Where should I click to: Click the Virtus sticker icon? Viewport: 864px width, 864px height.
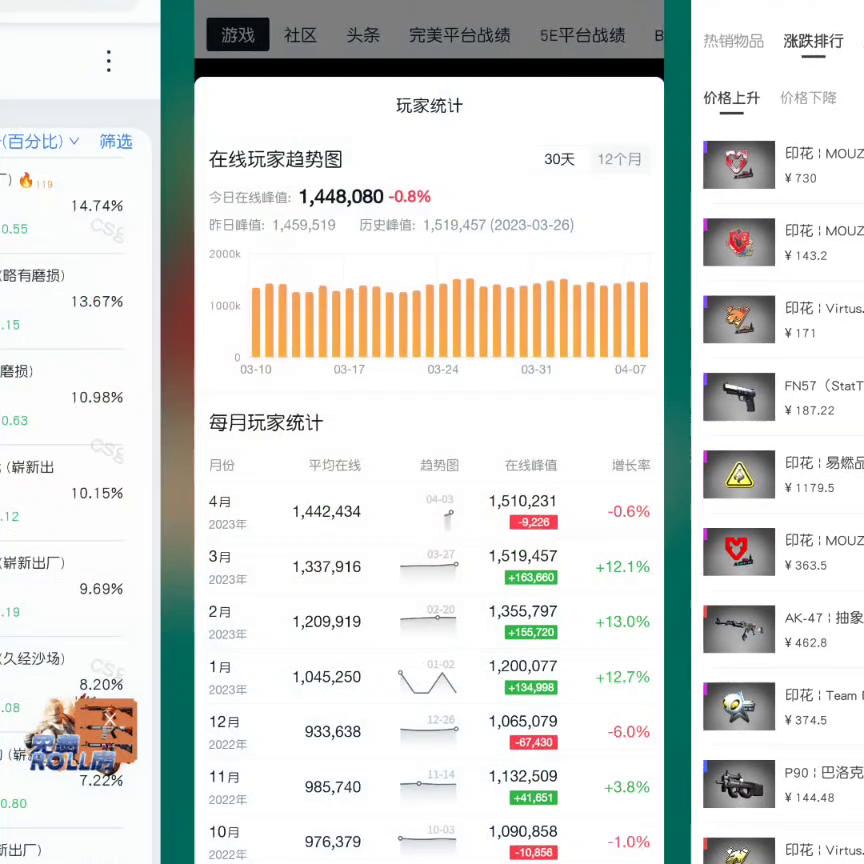point(739,319)
